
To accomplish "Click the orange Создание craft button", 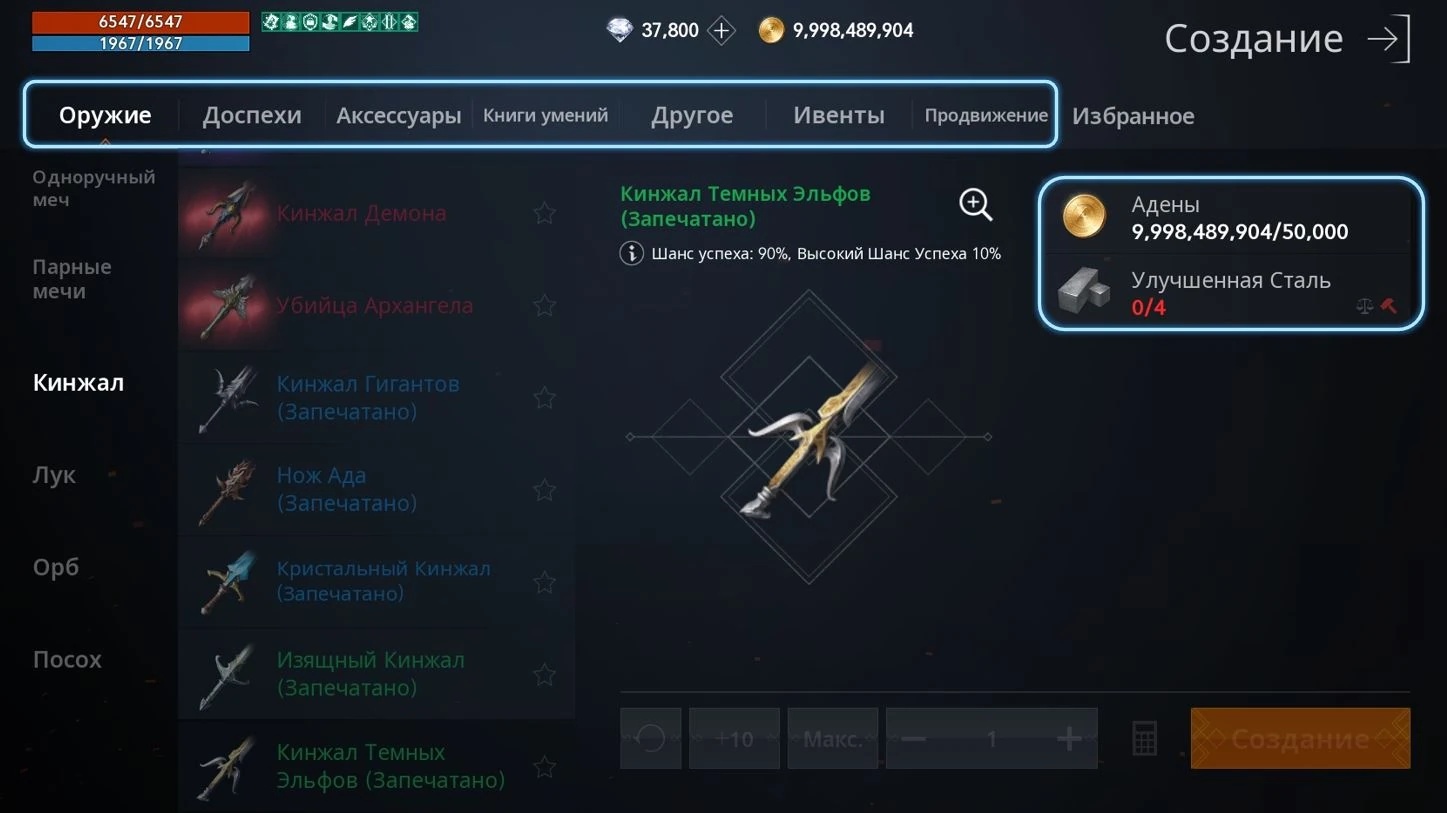I will [x=1300, y=739].
